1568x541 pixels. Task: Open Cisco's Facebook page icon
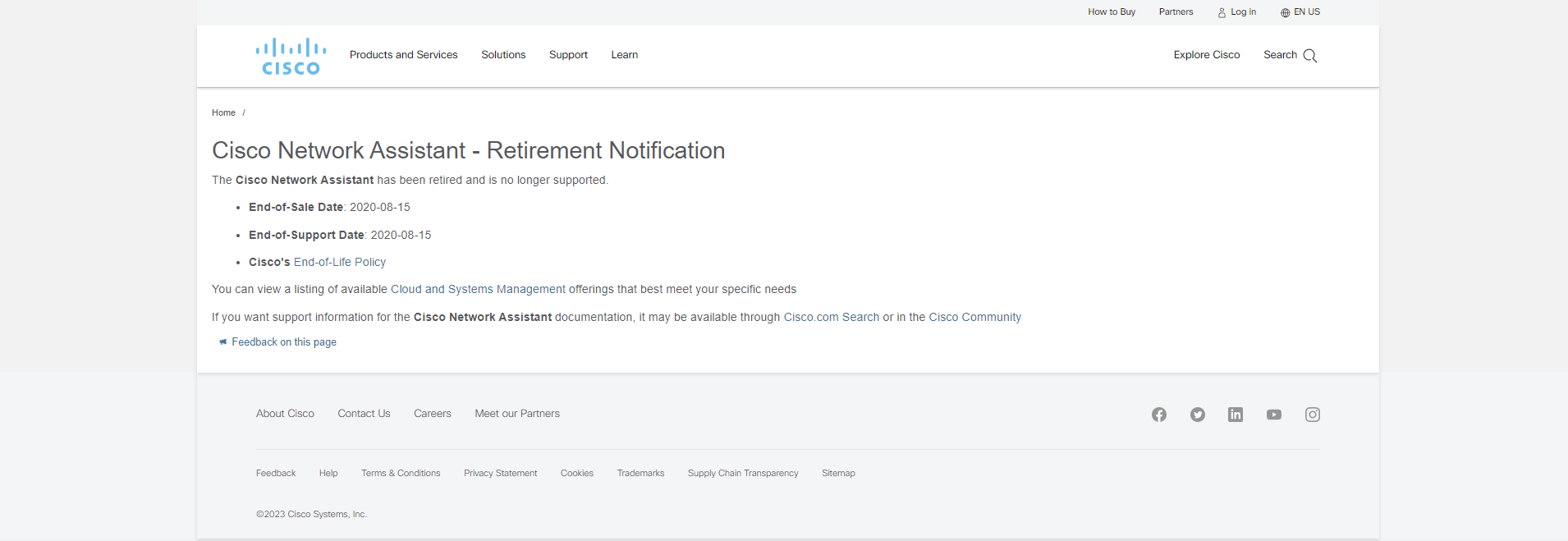pyautogui.click(x=1159, y=415)
